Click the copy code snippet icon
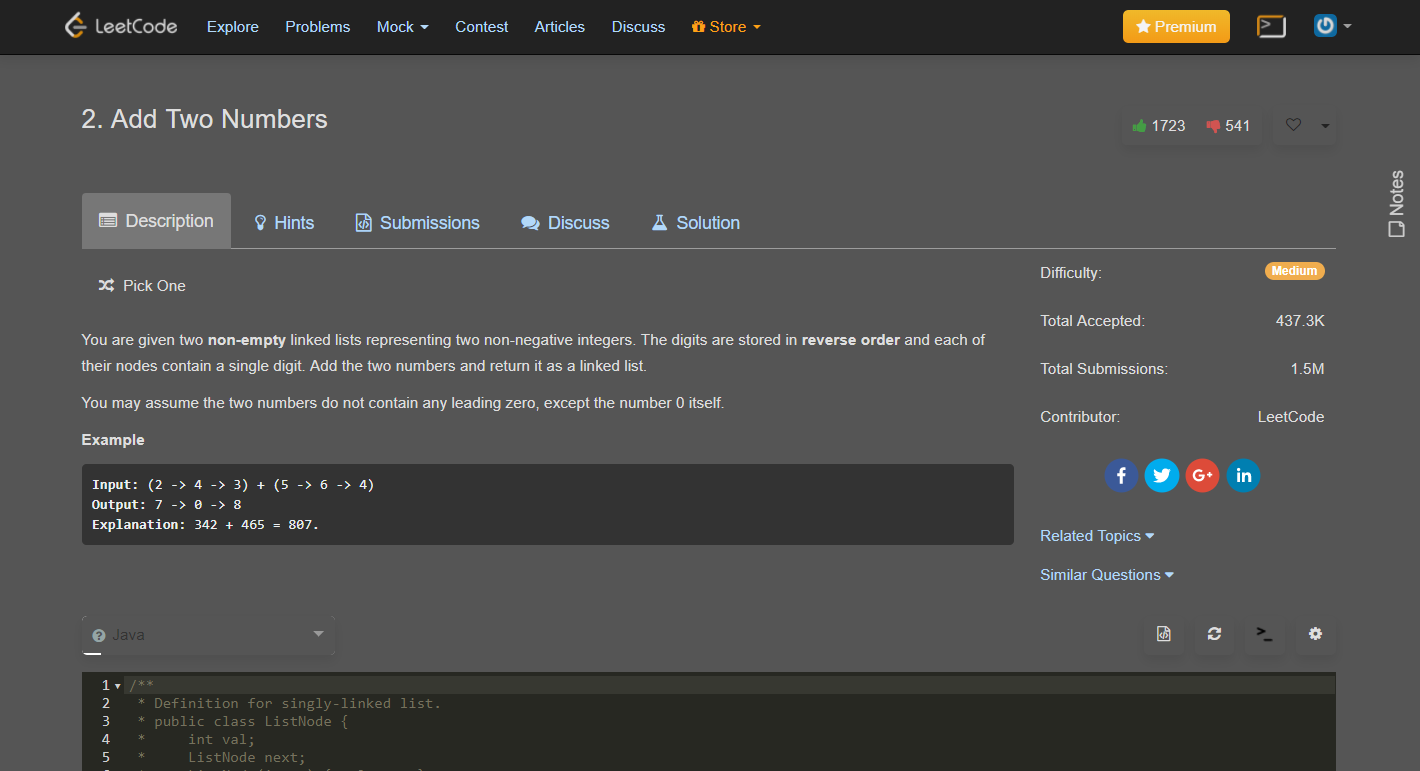Viewport: 1420px width, 771px height. pyautogui.click(x=1163, y=634)
